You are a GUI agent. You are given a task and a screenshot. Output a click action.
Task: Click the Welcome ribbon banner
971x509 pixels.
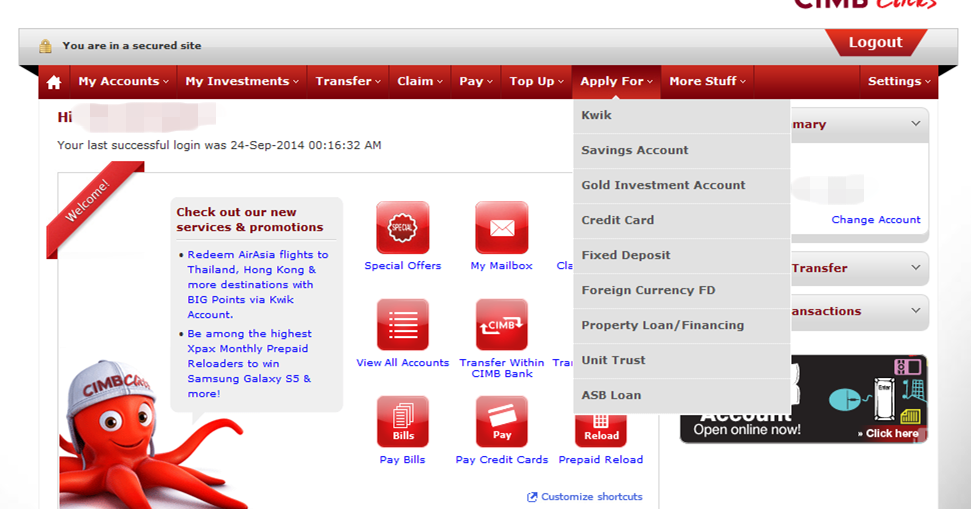coord(94,209)
